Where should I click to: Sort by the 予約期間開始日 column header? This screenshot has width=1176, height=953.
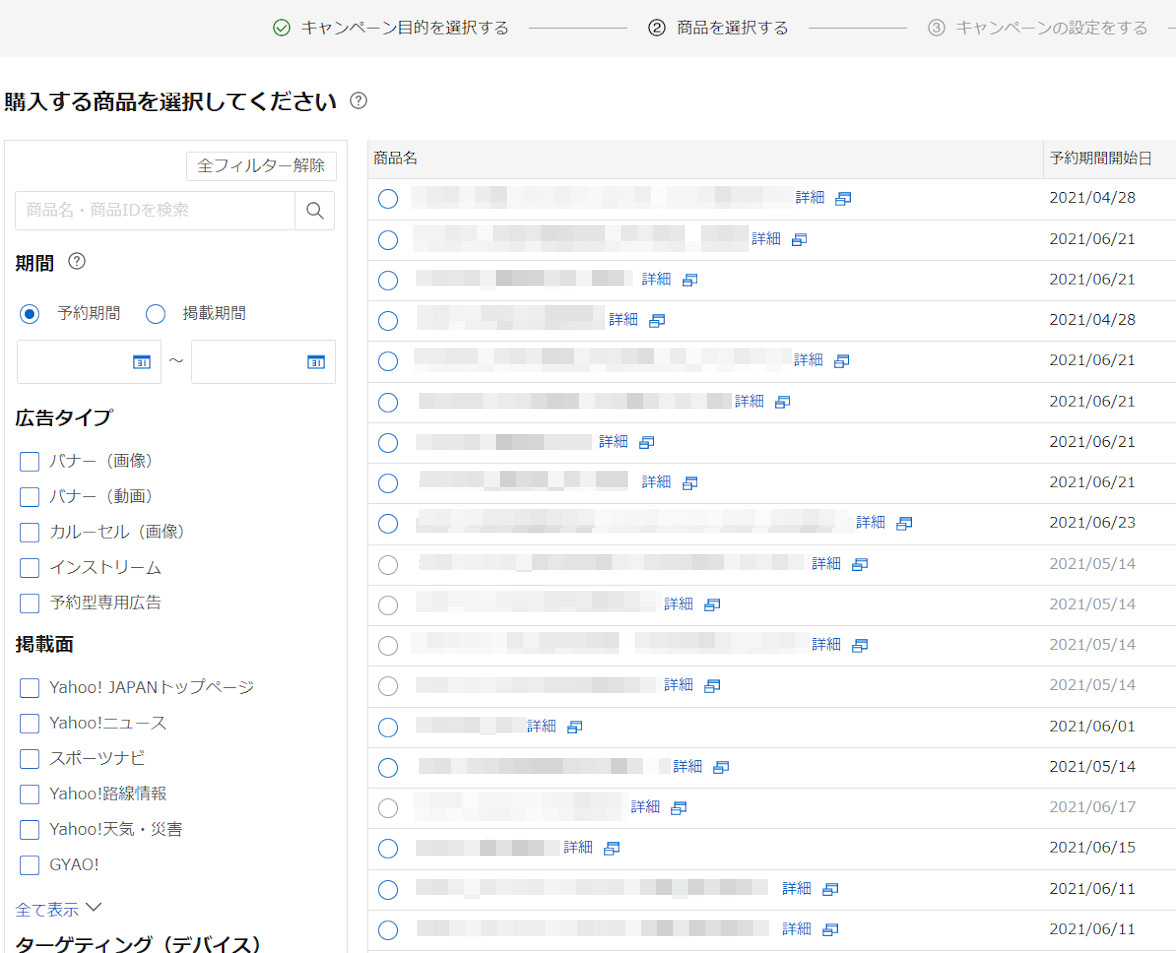pos(1100,159)
